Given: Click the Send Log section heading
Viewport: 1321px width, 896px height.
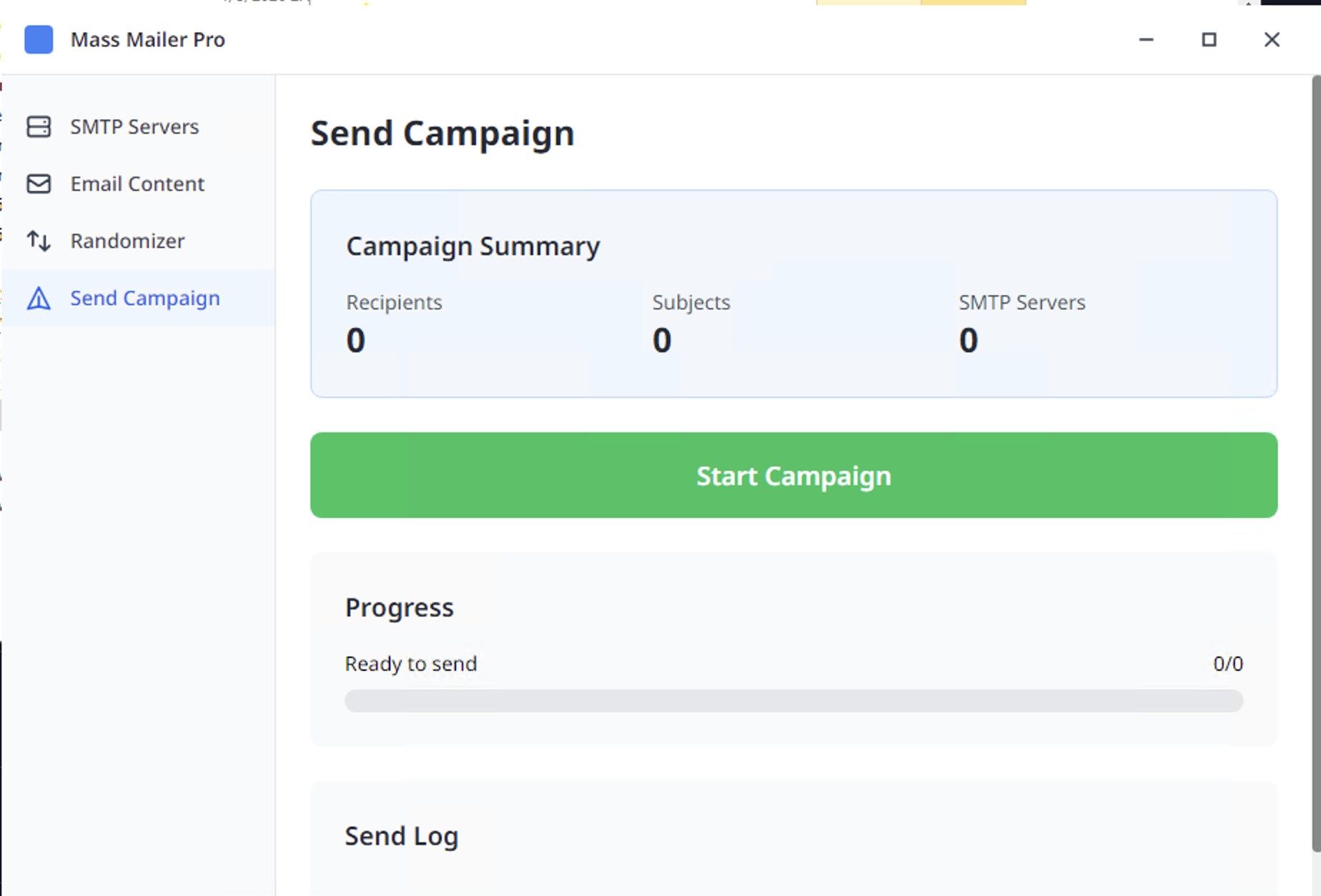Looking at the screenshot, I should [x=402, y=835].
